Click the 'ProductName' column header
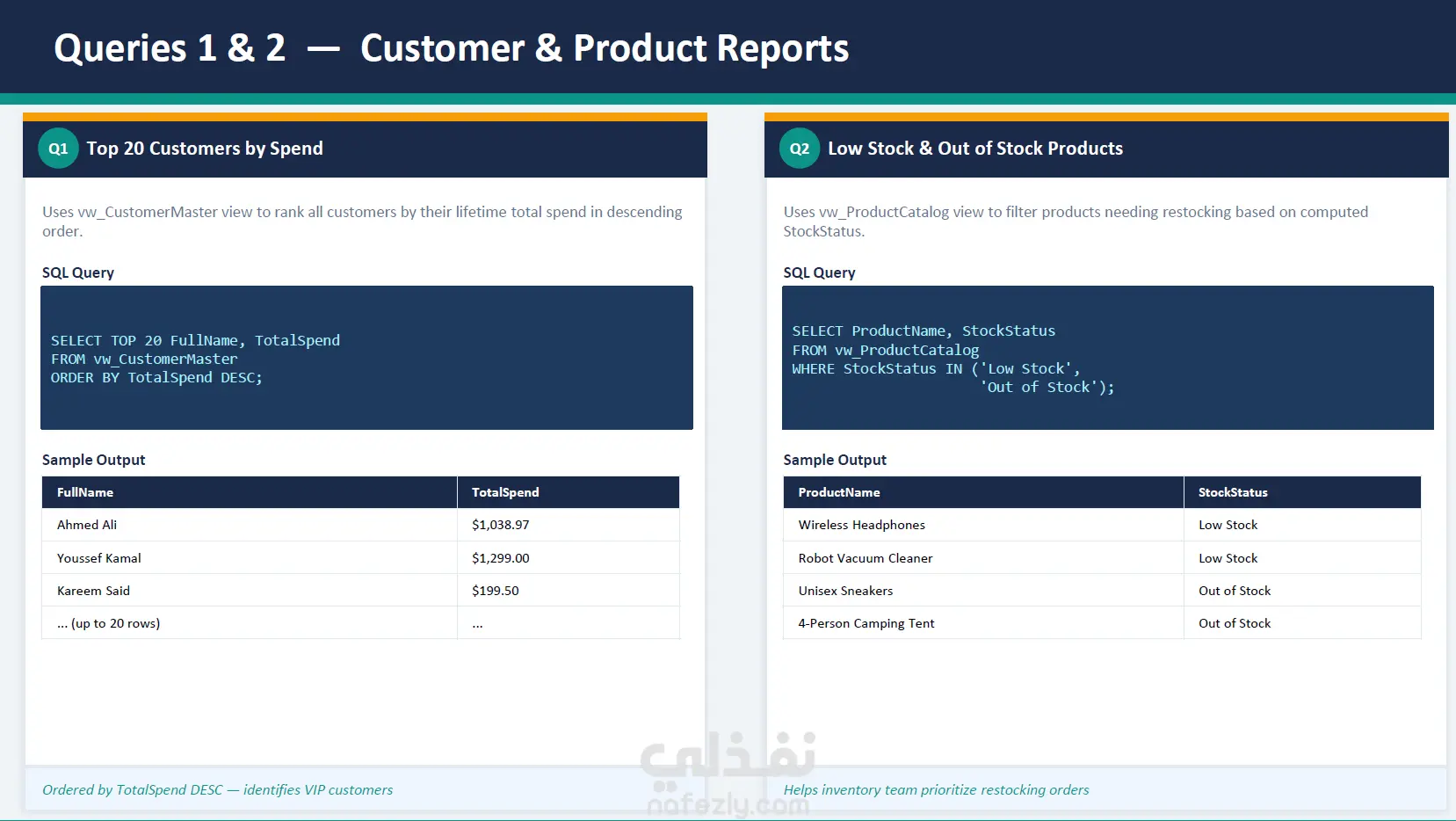Screen dimensions: 1456x821 (x=983, y=492)
